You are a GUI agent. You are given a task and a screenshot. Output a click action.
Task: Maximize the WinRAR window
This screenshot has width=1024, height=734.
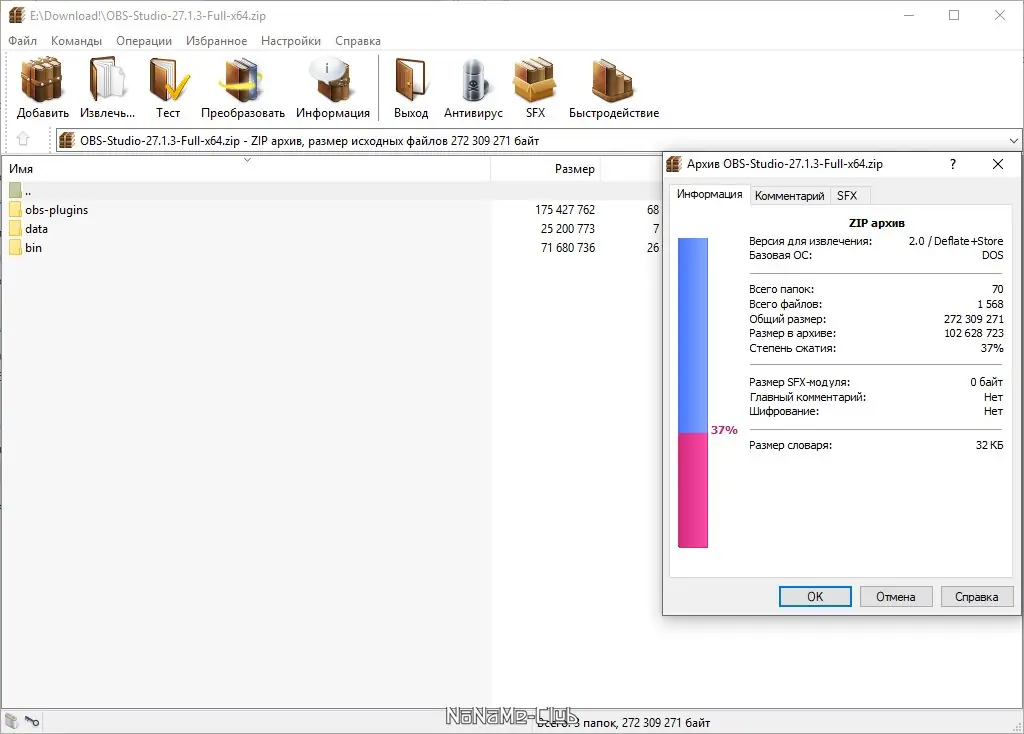(953, 15)
